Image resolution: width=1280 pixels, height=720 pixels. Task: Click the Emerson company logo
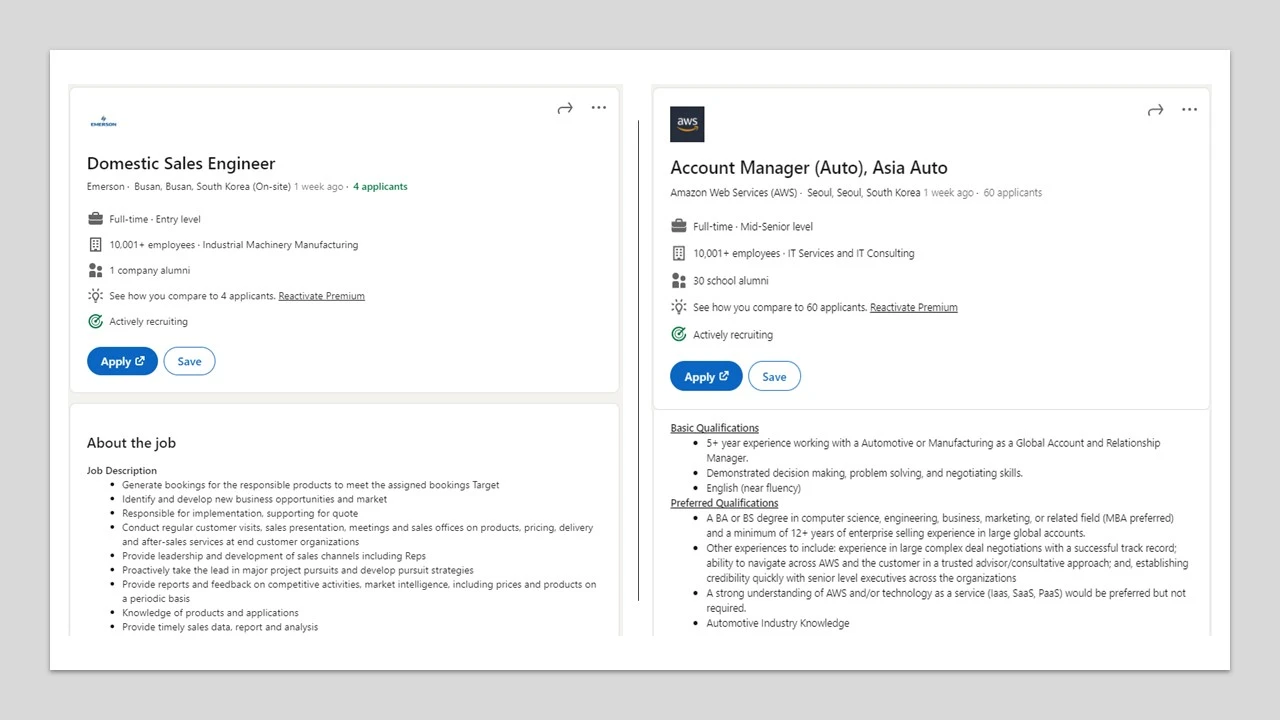(x=103, y=122)
